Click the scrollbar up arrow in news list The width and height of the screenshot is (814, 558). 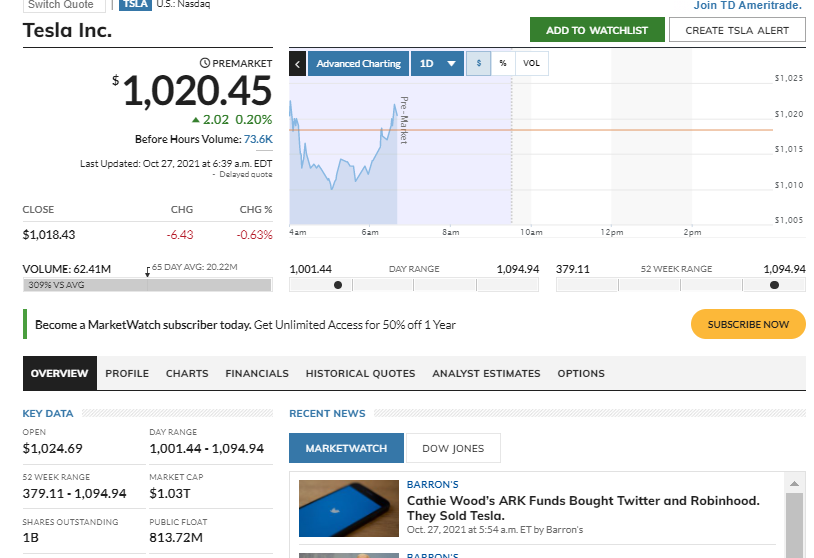coord(794,484)
